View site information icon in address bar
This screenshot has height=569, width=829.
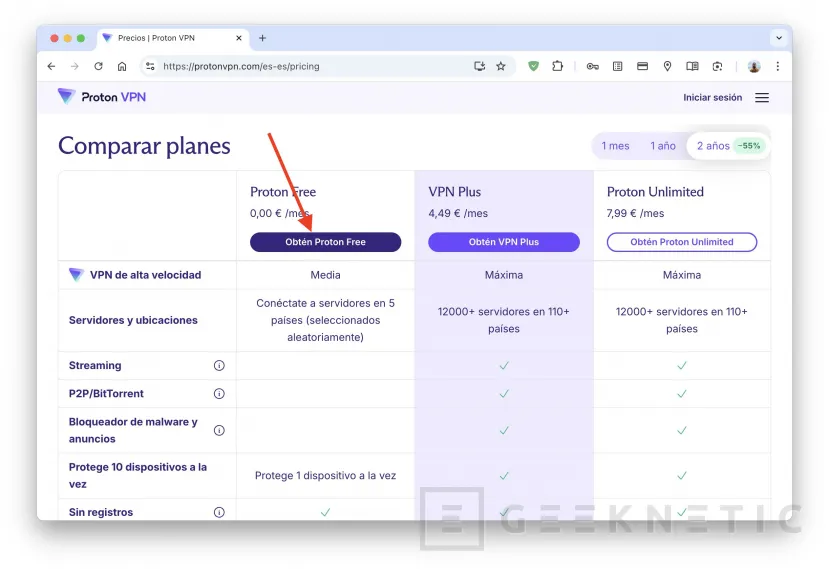coord(150,66)
